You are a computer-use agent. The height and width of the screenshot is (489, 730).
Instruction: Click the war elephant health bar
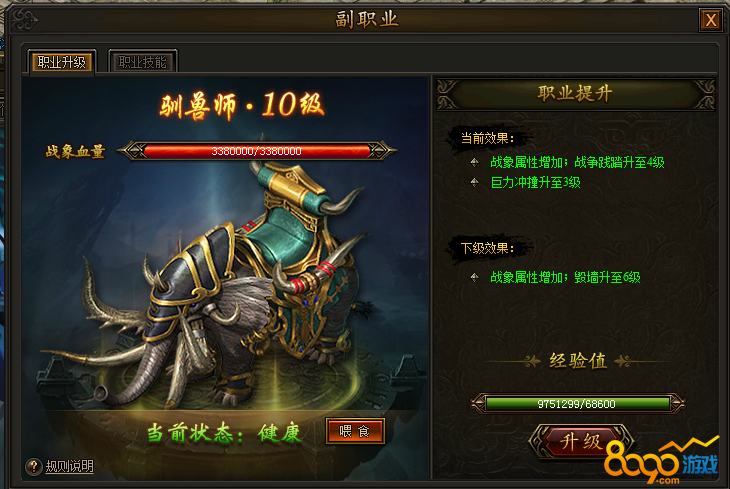pyautogui.click(x=257, y=151)
